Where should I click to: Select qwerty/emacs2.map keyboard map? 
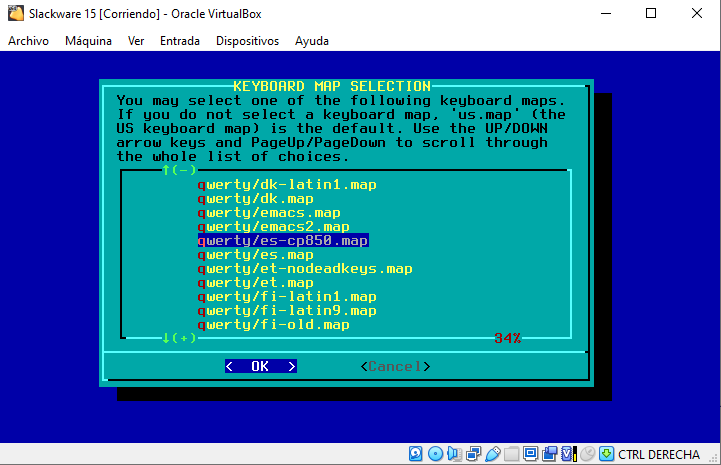pyautogui.click(x=274, y=227)
